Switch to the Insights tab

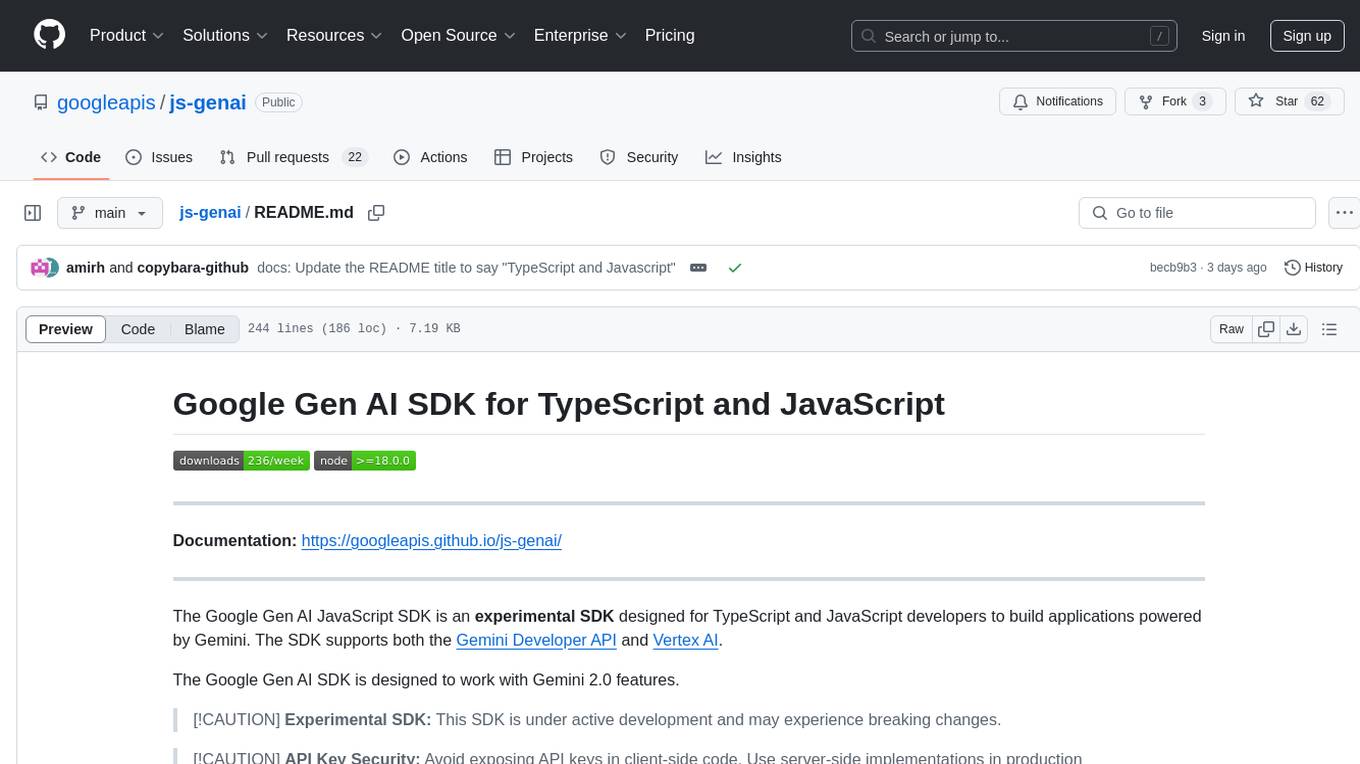coord(743,157)
